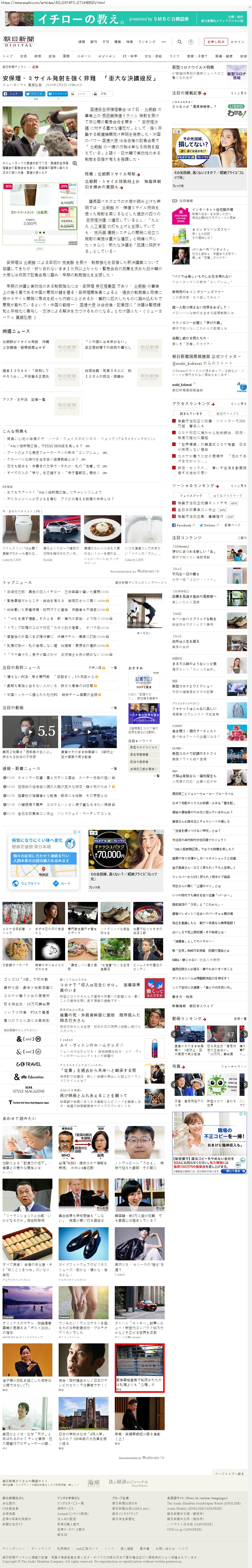The width and height of the screenshot is (252, 1568).
Task: Switch to the フェイスブック ranking tab
Action: coord(191,496)
